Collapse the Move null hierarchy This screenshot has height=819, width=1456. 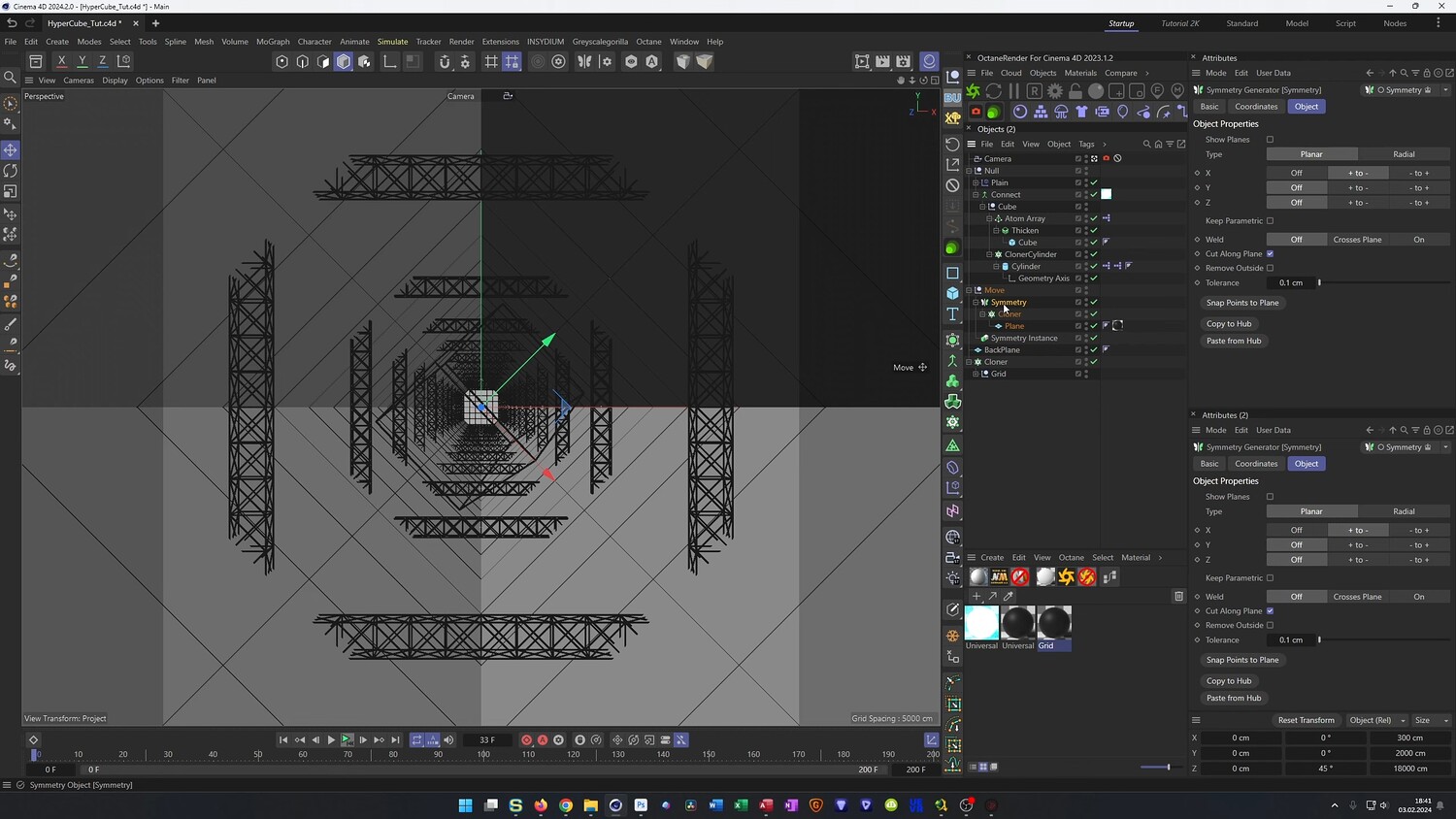pyautogui.click(x=969, y=290)
